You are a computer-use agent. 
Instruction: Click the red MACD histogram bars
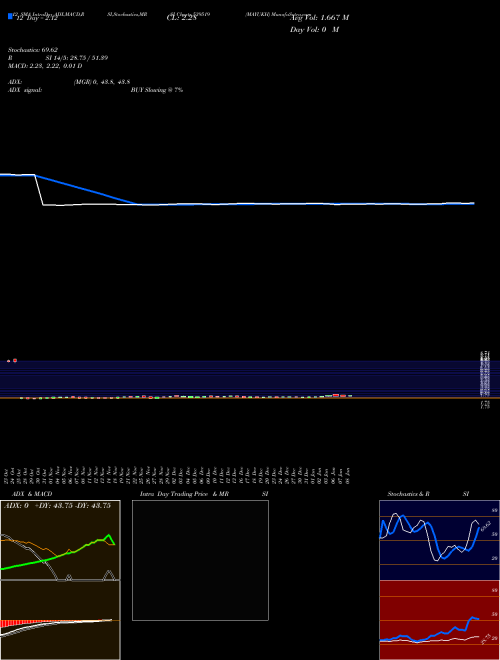pos(17,623)
